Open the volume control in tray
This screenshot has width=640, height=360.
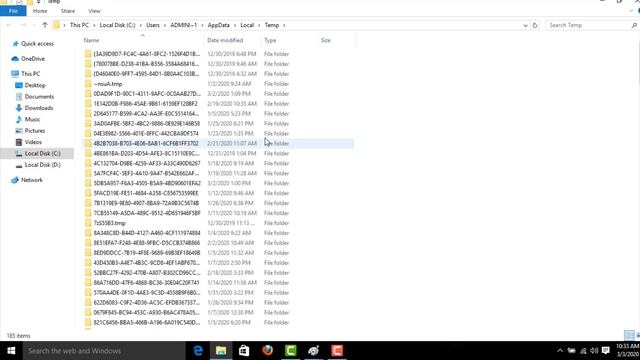tap(594, 351)
